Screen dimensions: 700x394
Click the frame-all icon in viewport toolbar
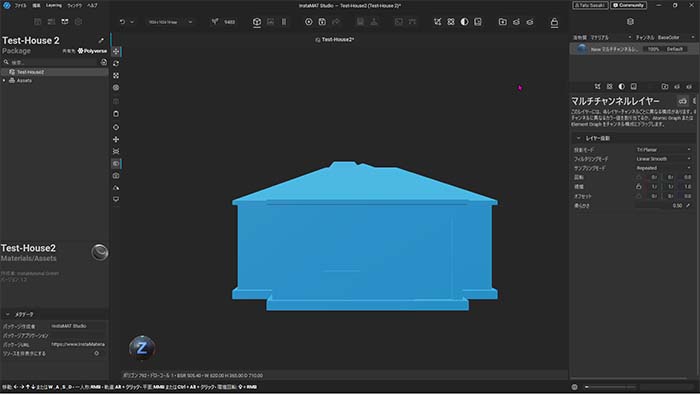coord(116,76)
